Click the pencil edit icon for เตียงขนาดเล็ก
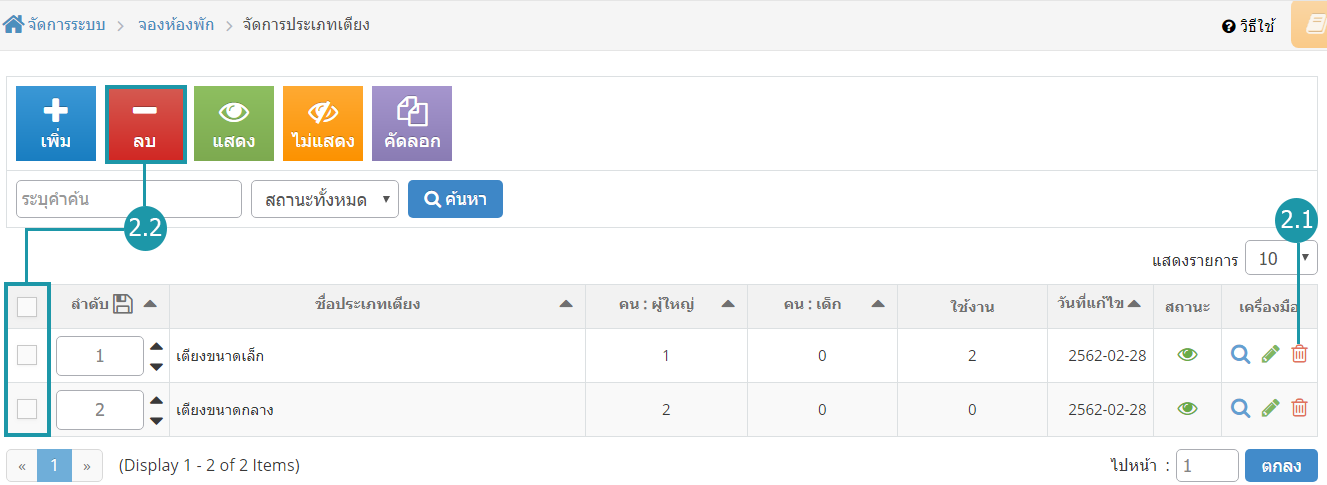This screenshot has width=1327, height=485. click(x=1270, y=354)
